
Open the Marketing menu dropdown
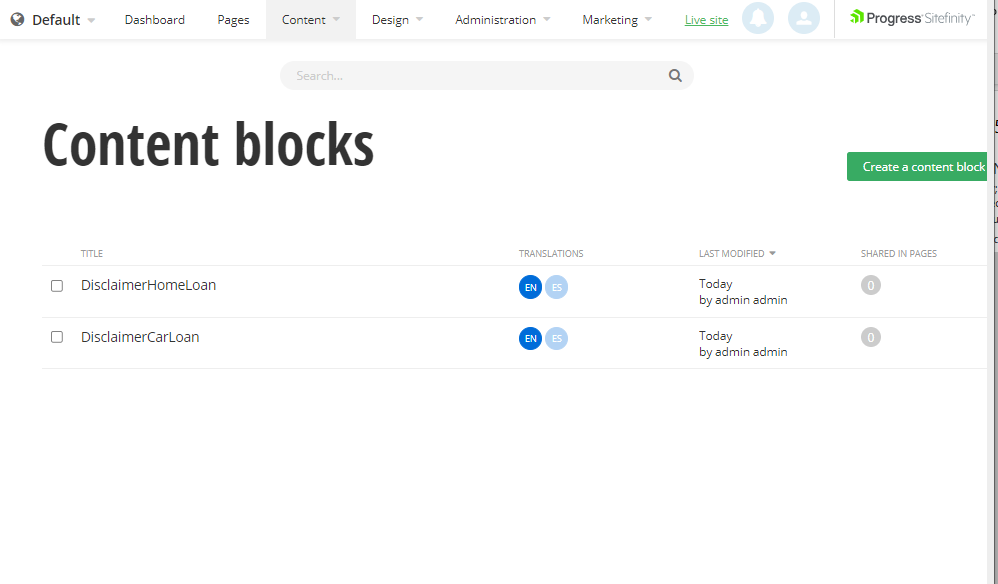(x=617, y=20)
